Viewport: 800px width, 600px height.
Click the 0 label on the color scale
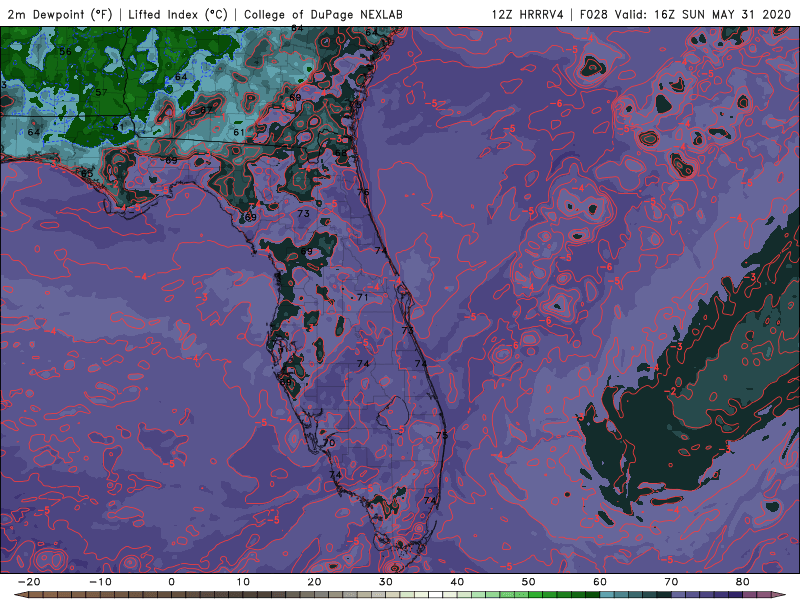171,582
